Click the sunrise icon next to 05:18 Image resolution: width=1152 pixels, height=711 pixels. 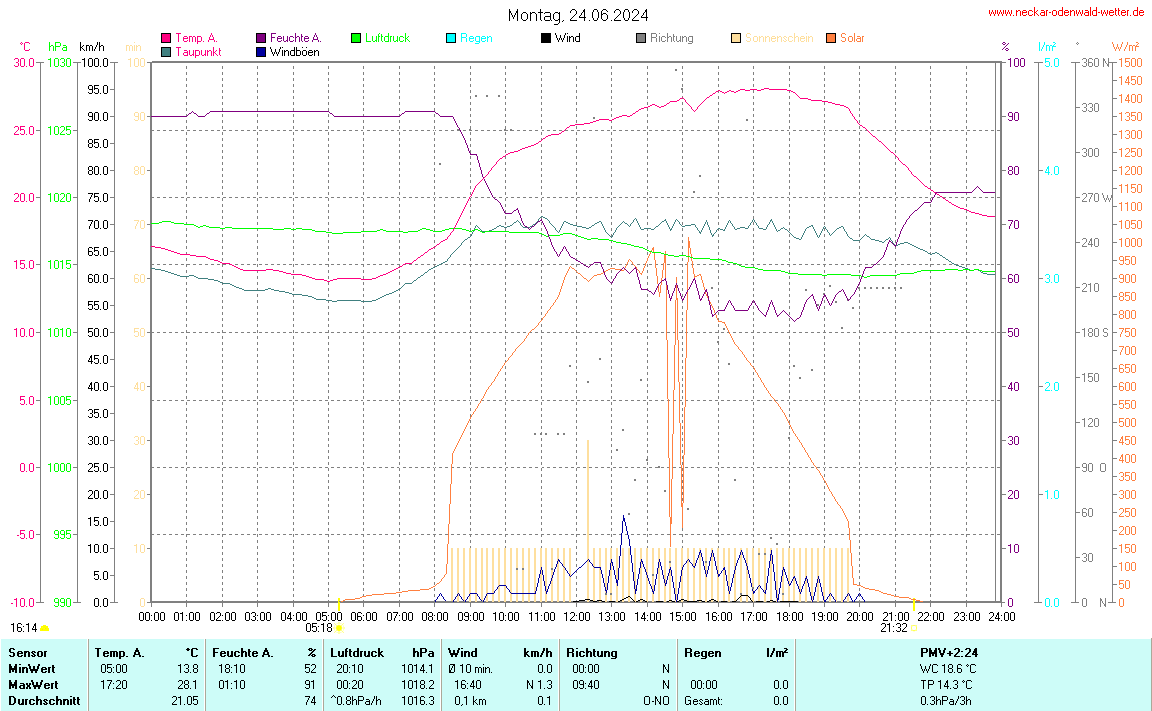pyautogui.click(x=339, y=628)
